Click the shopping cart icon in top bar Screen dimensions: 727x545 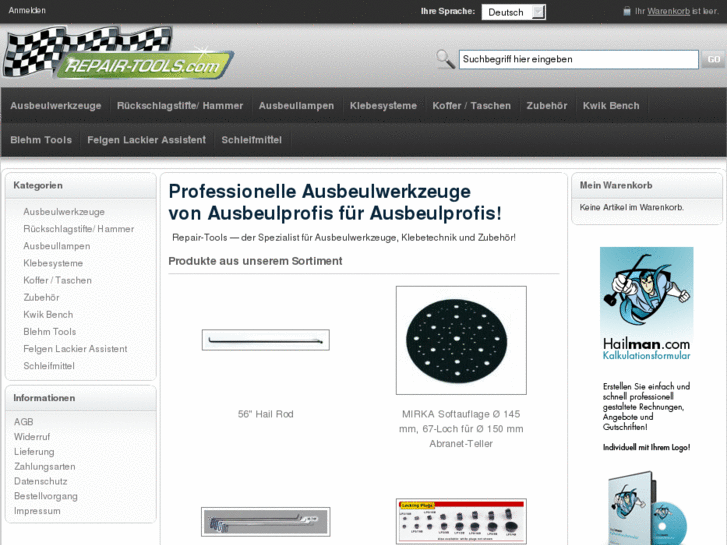[627, 11]
